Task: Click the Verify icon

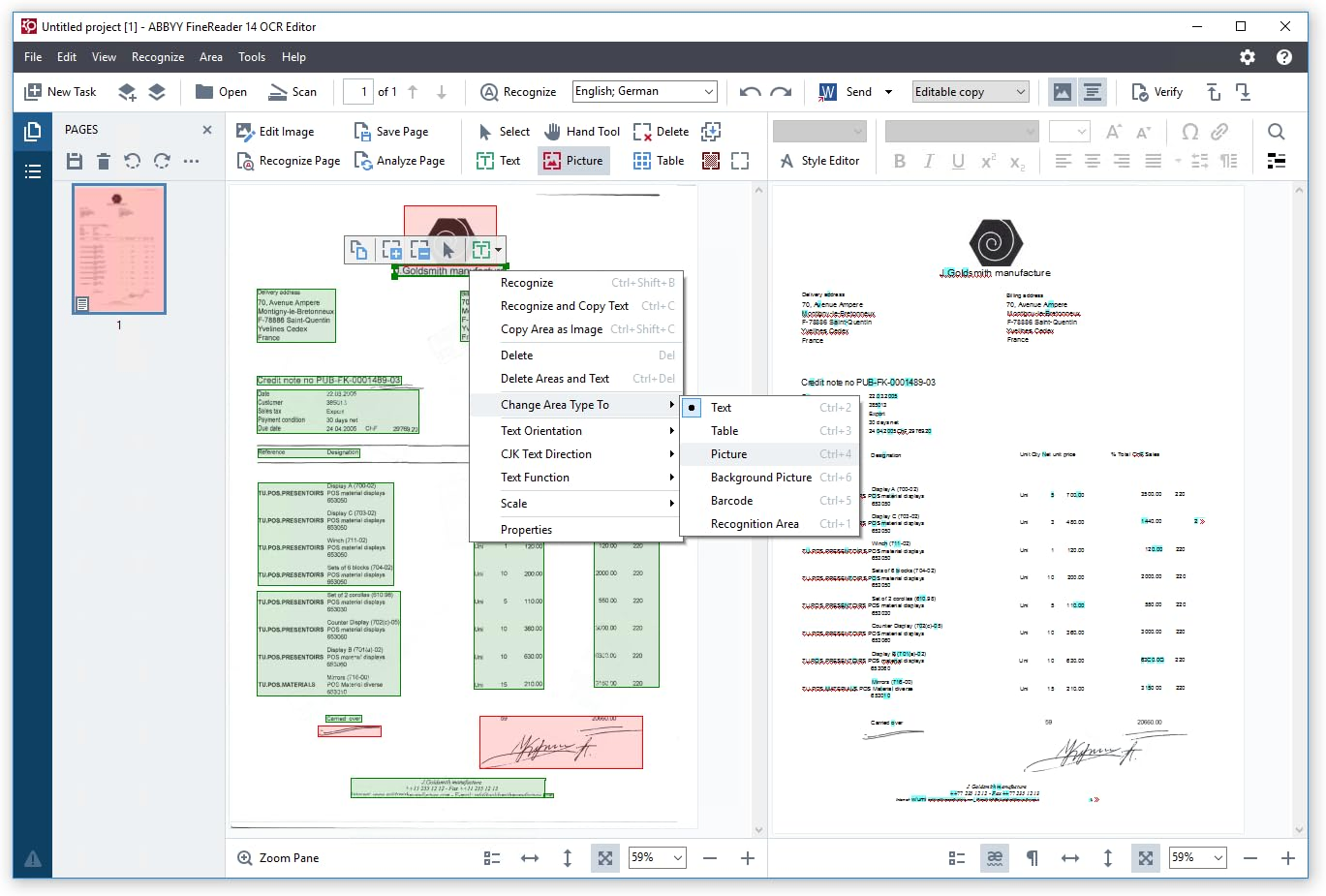Action: point(1140,92)
